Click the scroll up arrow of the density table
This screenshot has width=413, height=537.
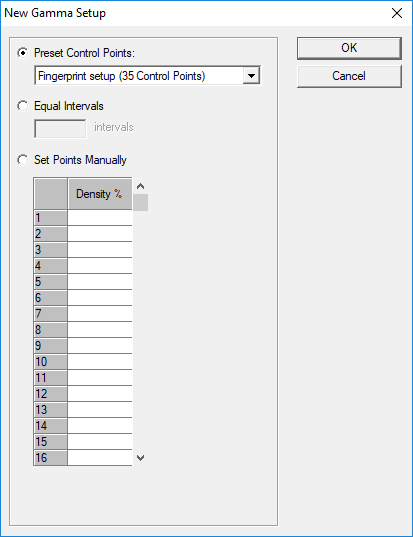click(x=140, y=186)
